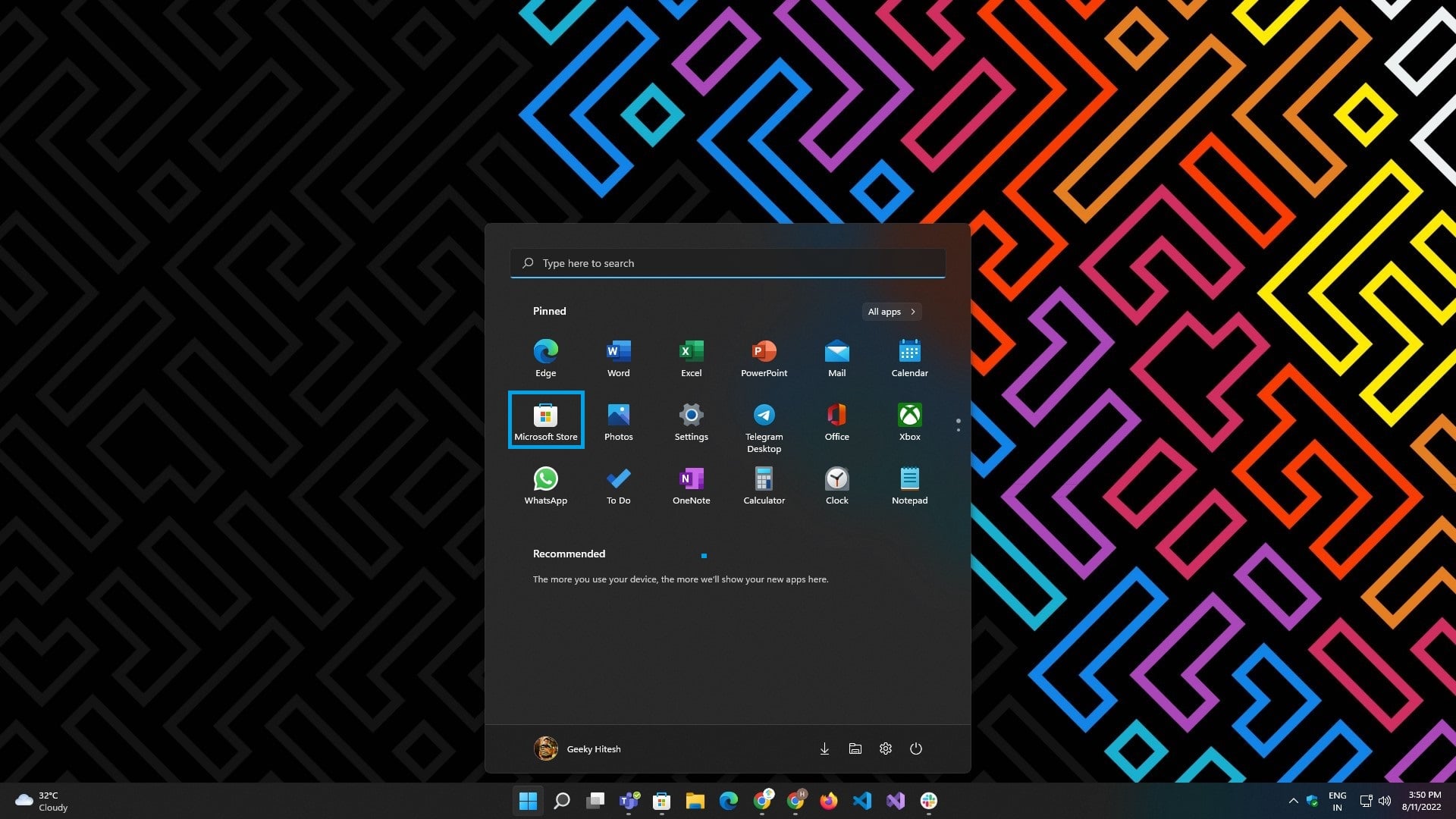Screen dimensions: 1456x819
Task: Launch Word from the pinned apps
Action: 618,358
